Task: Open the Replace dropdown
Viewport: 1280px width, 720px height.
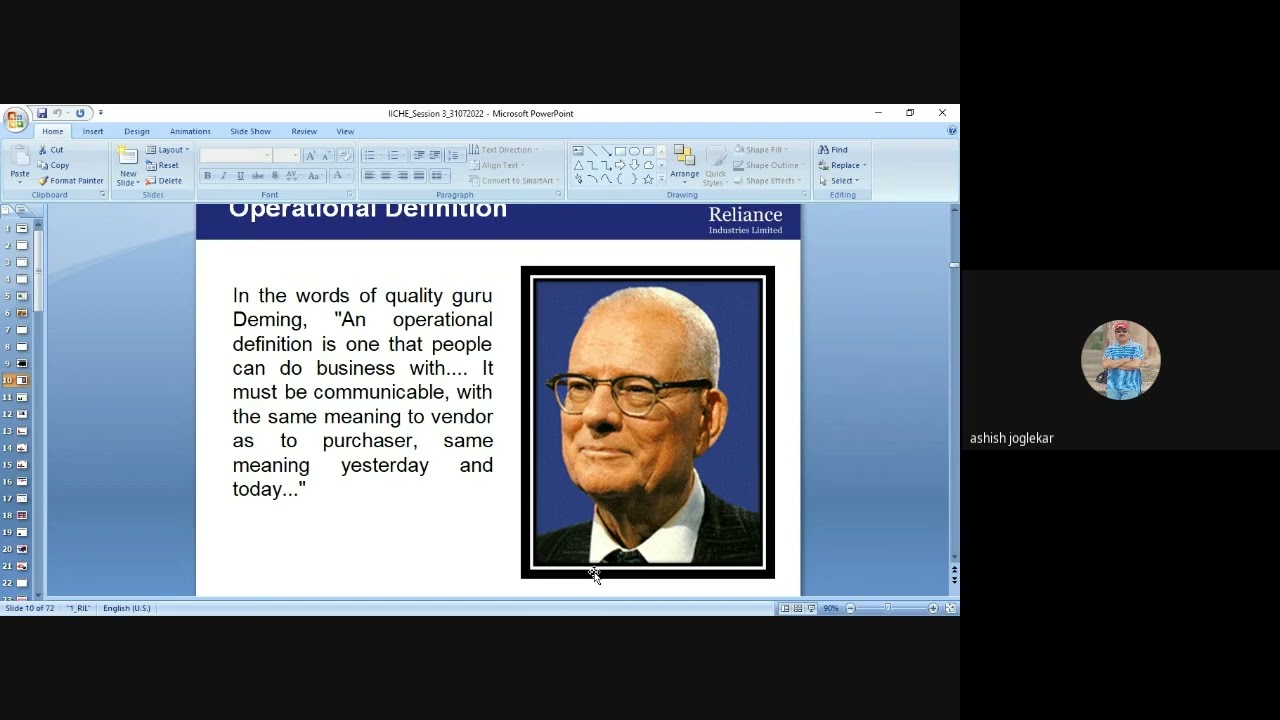Action: (x=842, y=165)
